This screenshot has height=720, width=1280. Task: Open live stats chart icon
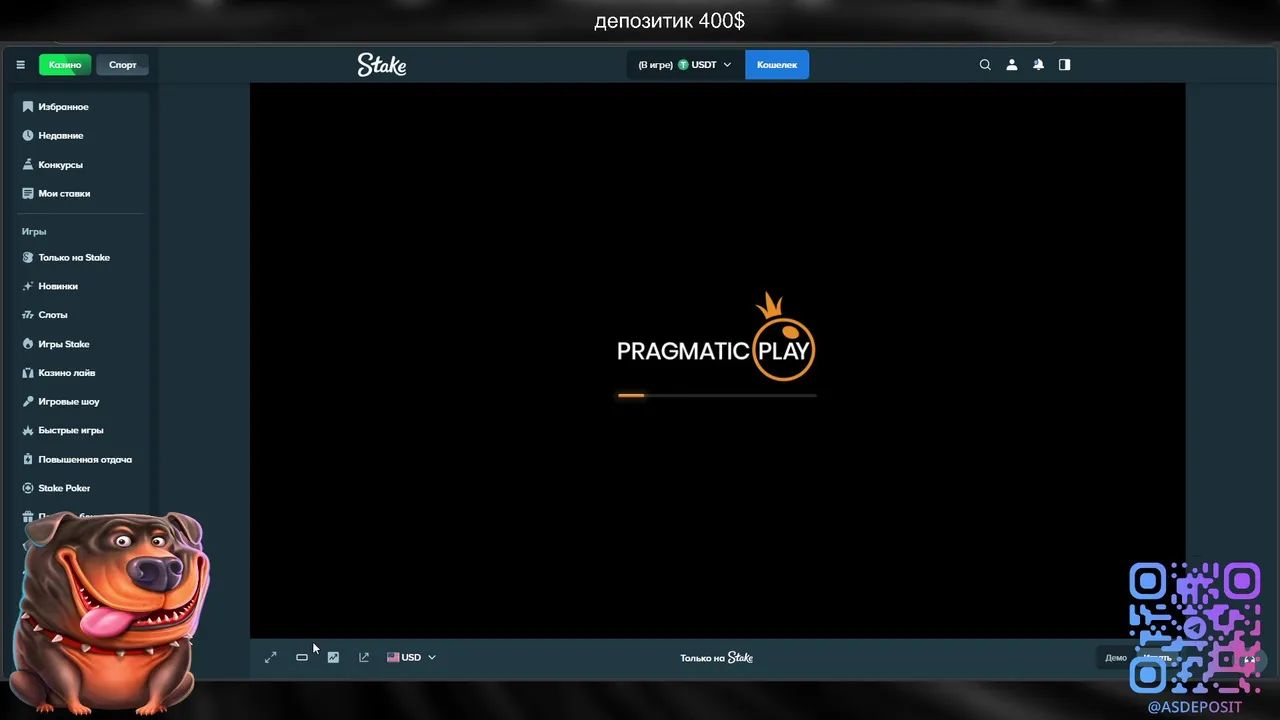tap(333, 658)
